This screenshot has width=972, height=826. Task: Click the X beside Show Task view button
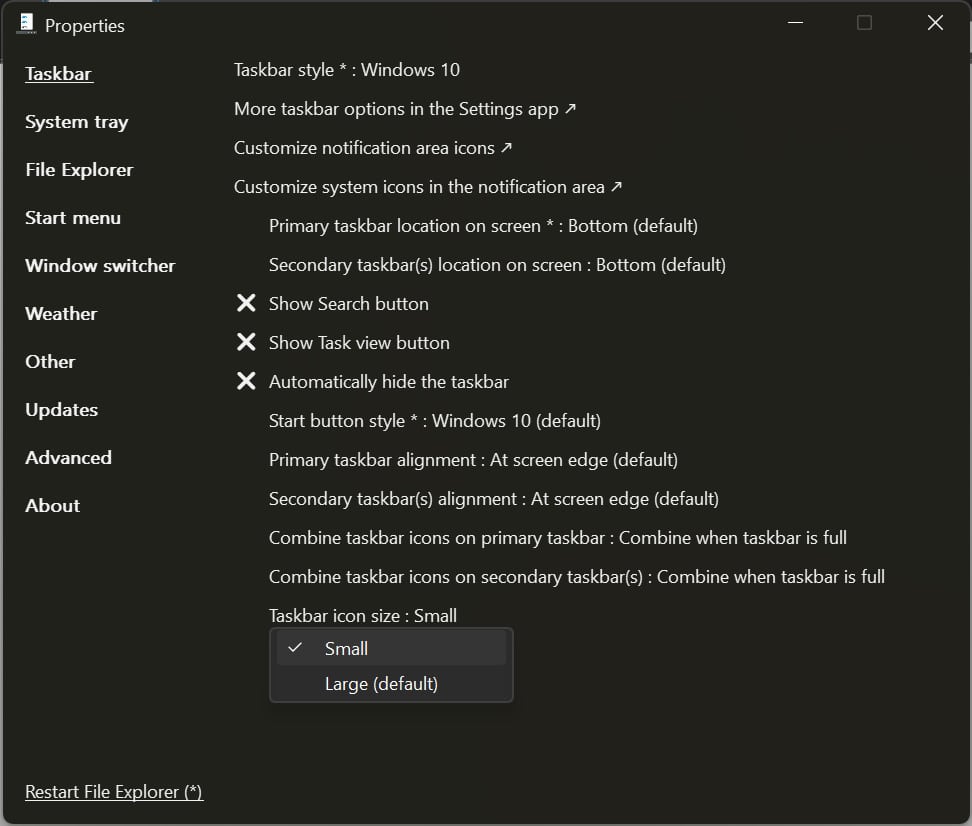tap(246, 342)
